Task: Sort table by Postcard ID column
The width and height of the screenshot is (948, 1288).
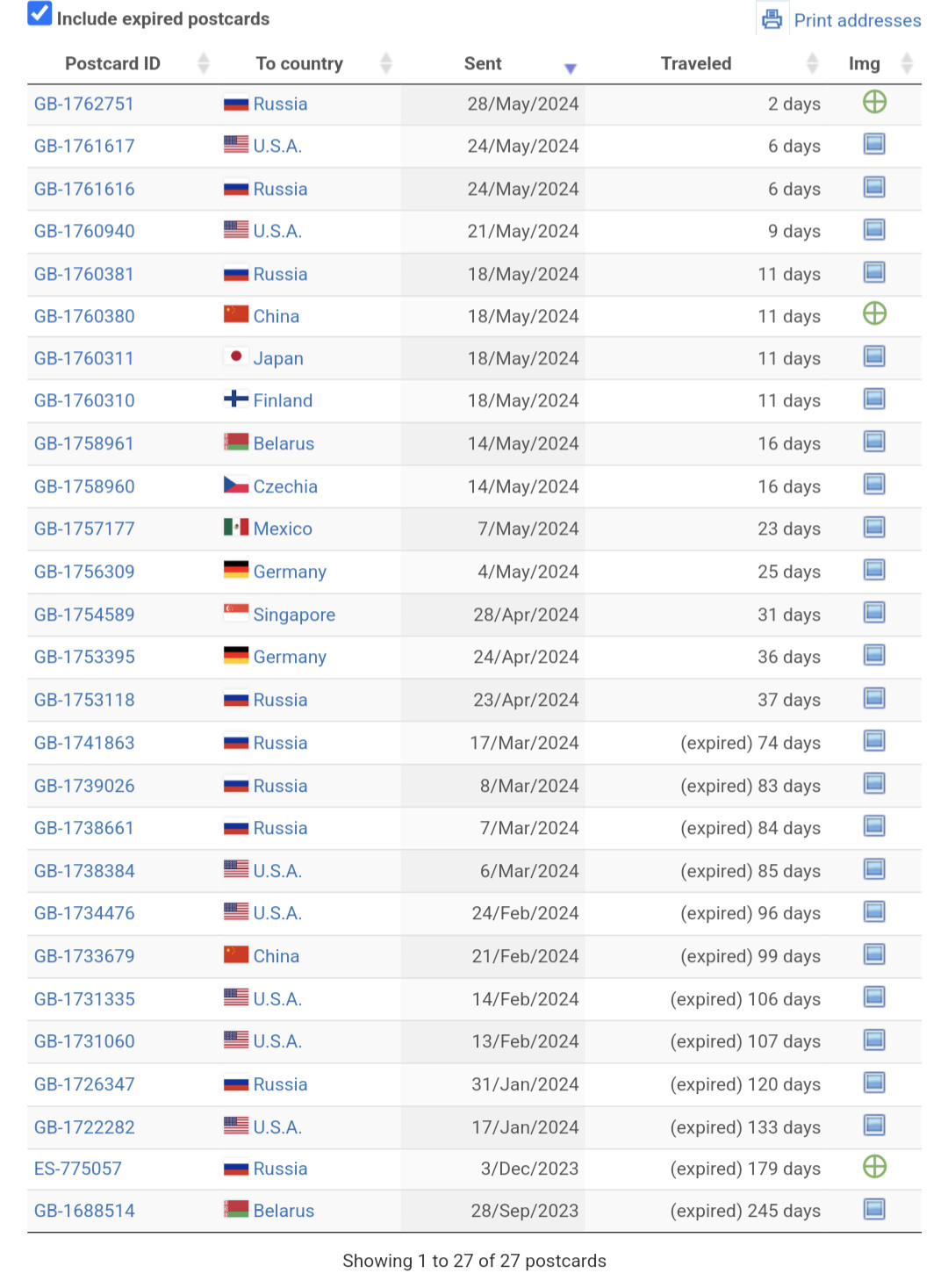Action: [203, 63]
